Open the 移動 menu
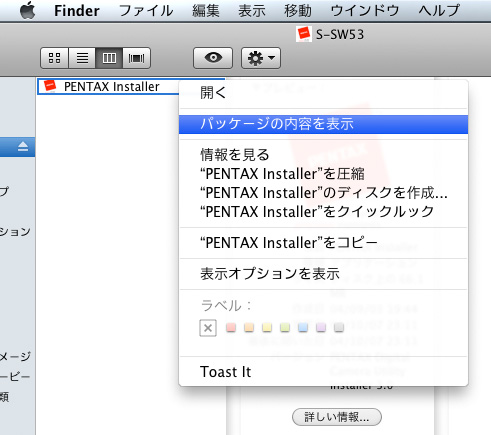 [298, 11]
